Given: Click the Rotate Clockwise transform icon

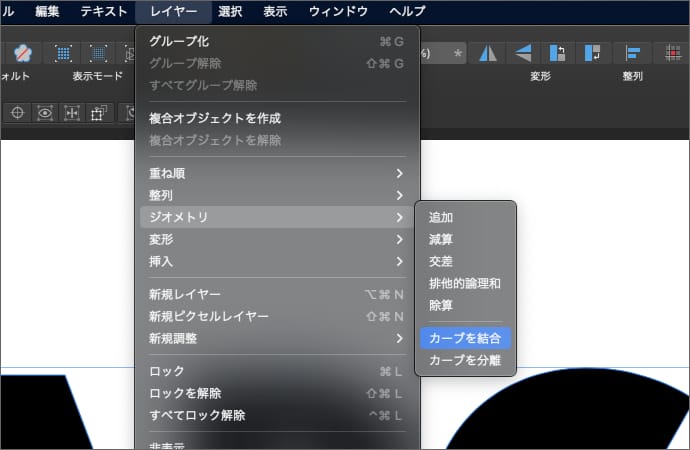Looking at the screenshot, I should [594, 53].
